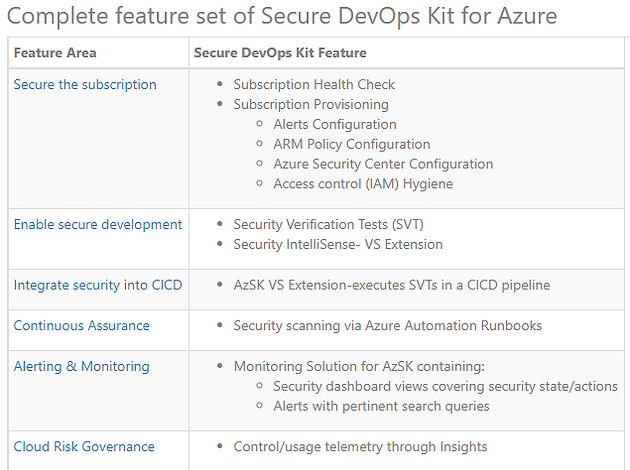This screenshot has height=470, width=630.
Task: Click Security scanning via Azure Automation Runbooks
Action: point(388,325)
